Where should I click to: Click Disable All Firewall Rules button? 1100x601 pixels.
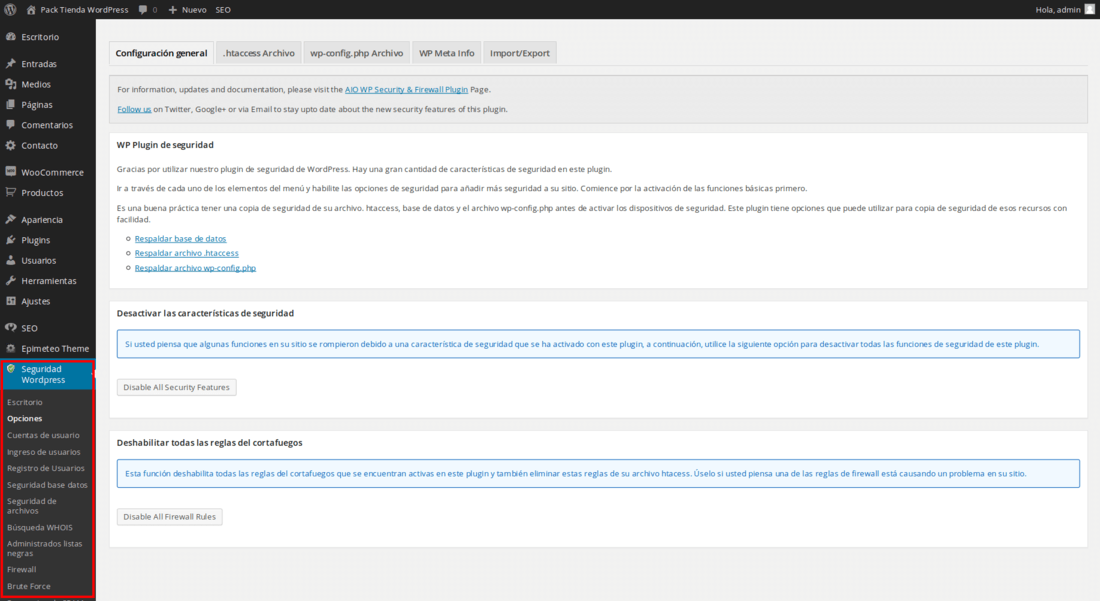click(x=169, y=517)
